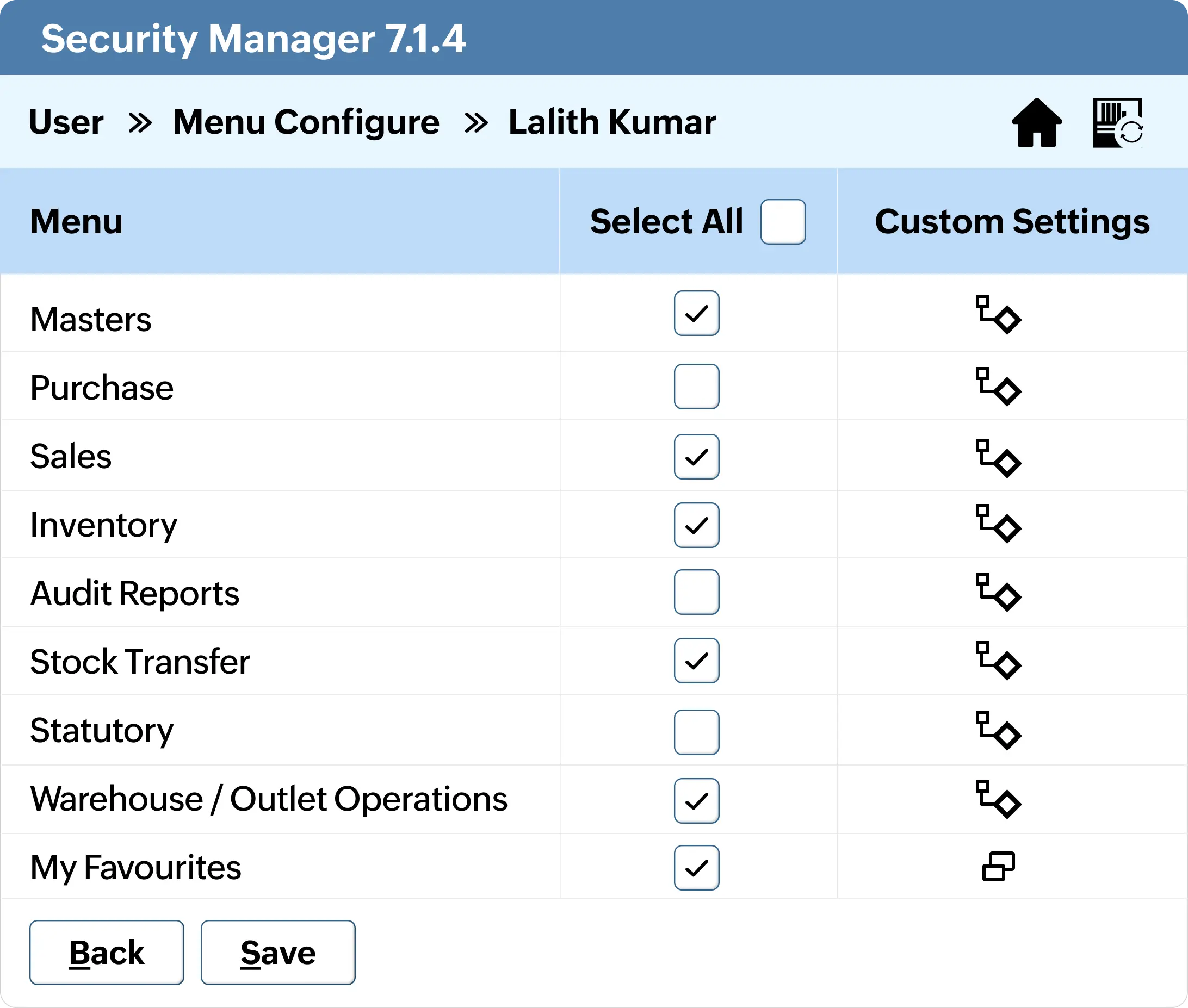Open the window settings icon for My Favourites
Image resolution: width=1188 pixels, height=1008 pixels.
pos(999,867)
